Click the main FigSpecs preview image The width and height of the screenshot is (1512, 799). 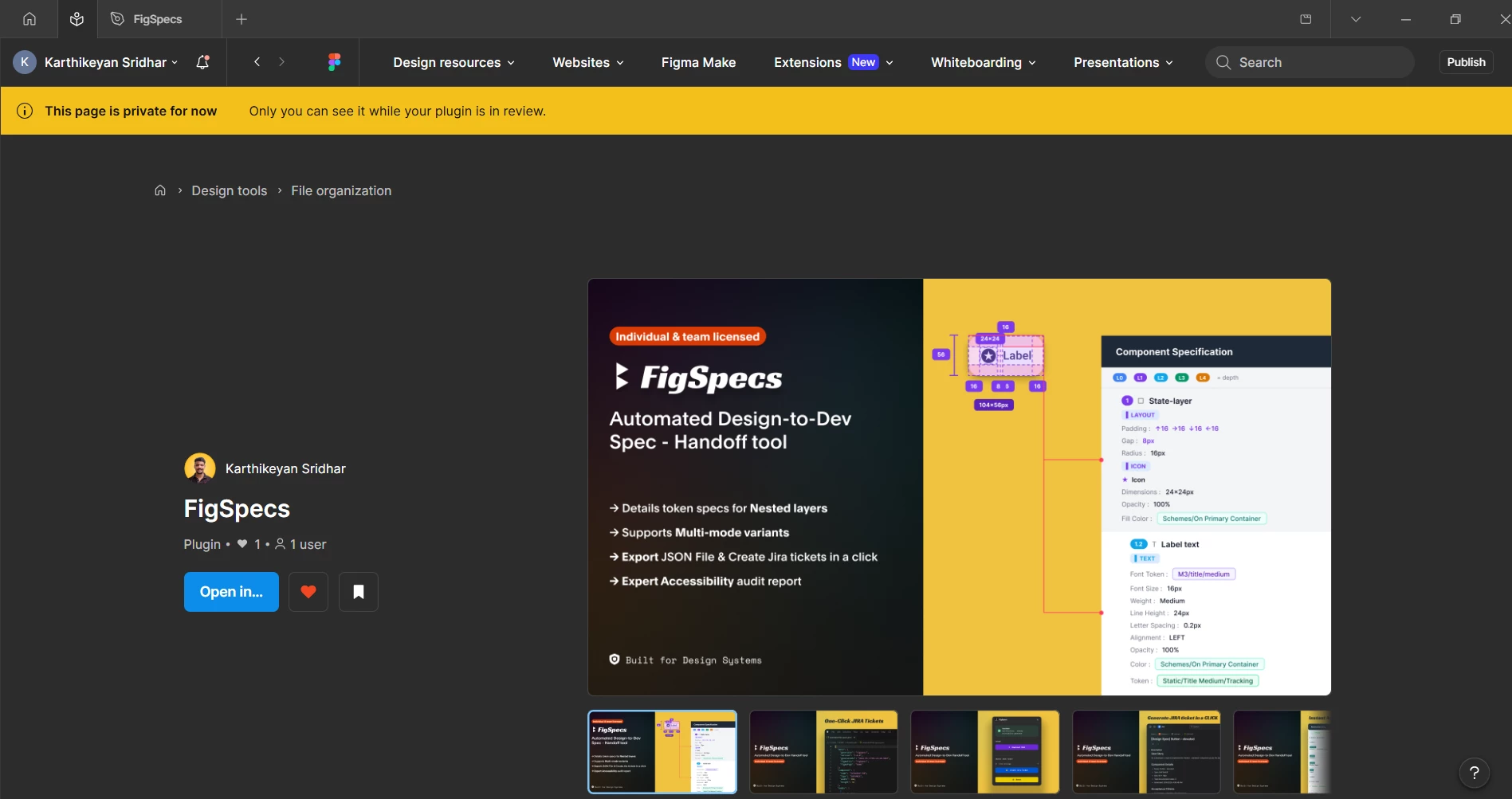(x=960, y=487)
